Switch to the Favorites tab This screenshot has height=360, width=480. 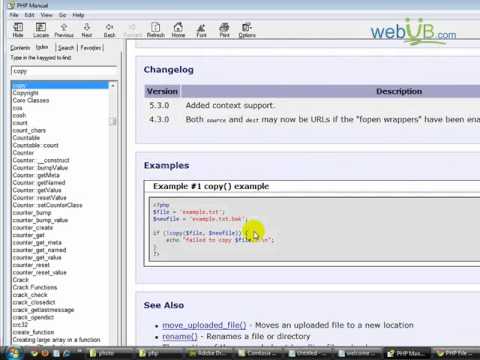coord(91,48)
